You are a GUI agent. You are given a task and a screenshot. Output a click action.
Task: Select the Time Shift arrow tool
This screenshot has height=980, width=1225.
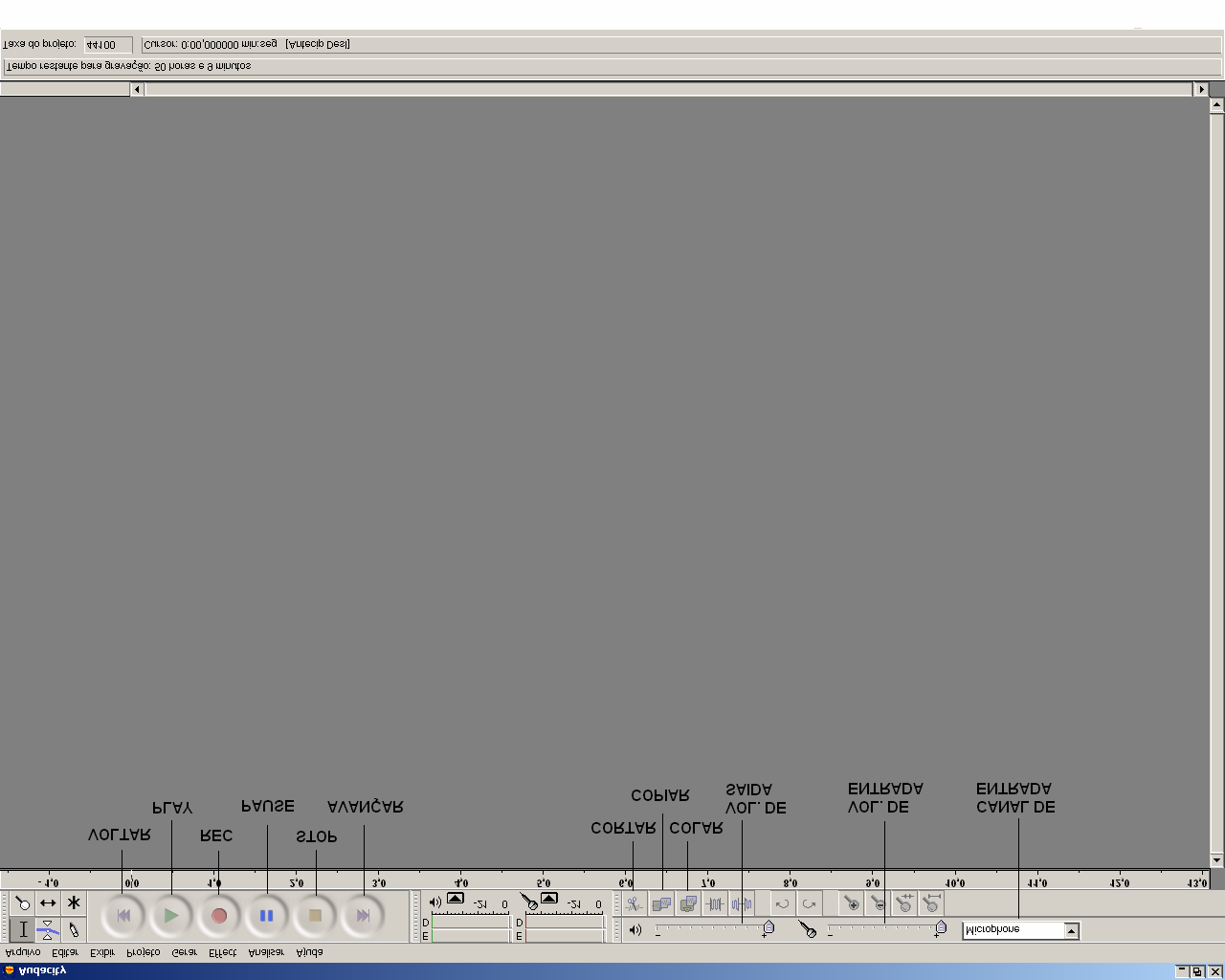[48, 903]
